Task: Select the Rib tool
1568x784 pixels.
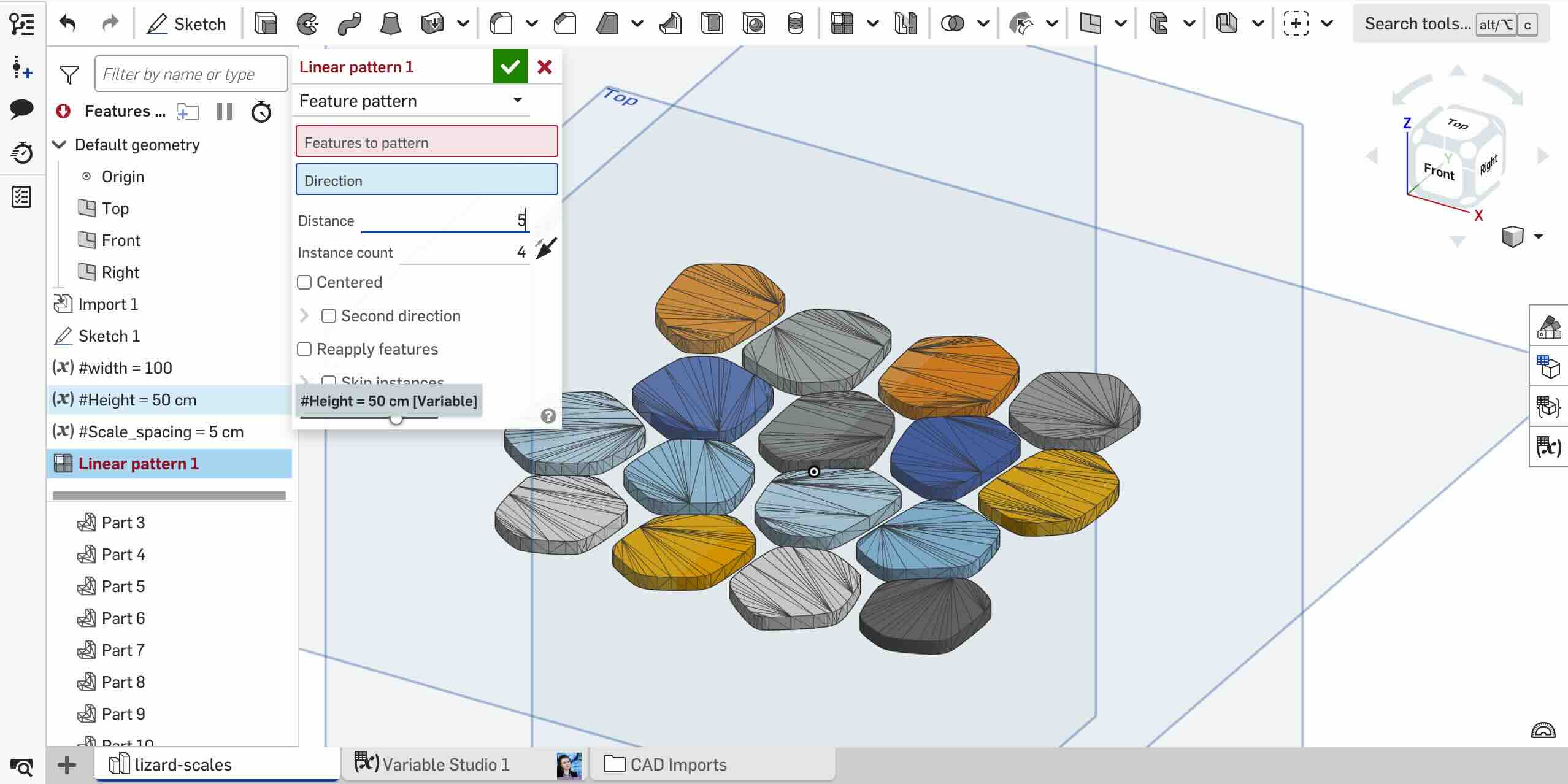Action: [x=671, y=24]
